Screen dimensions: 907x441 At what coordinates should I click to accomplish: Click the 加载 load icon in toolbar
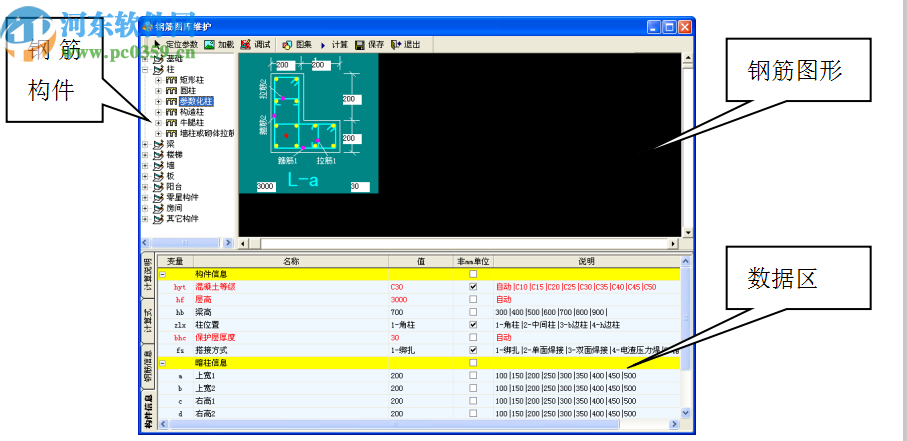(209, 45)
